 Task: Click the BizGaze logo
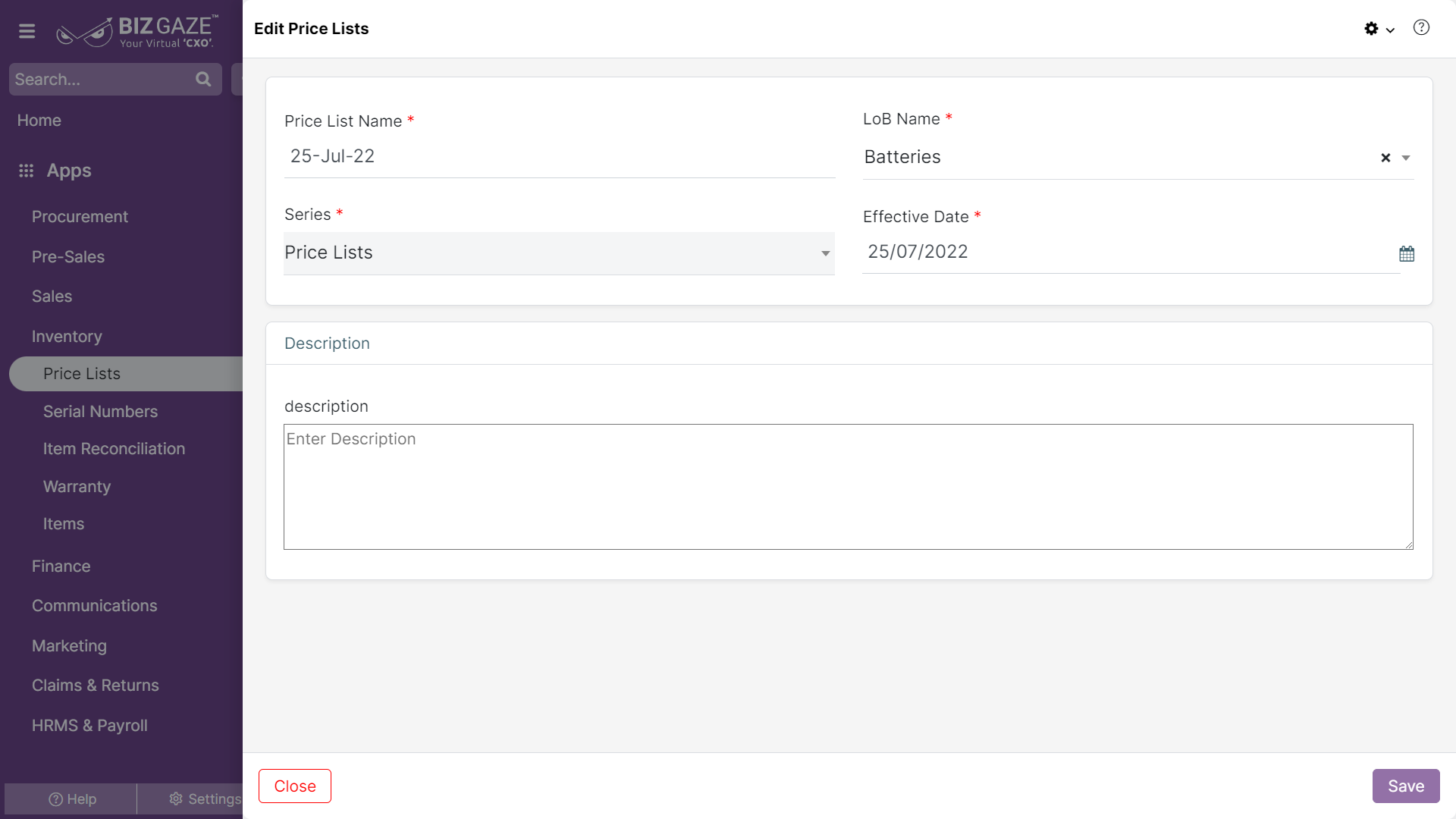(137, 32)
